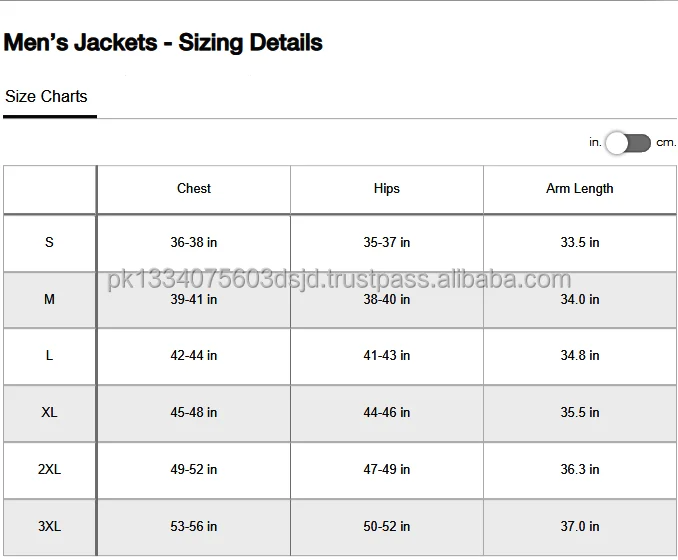Select the XL size row label

49,413
